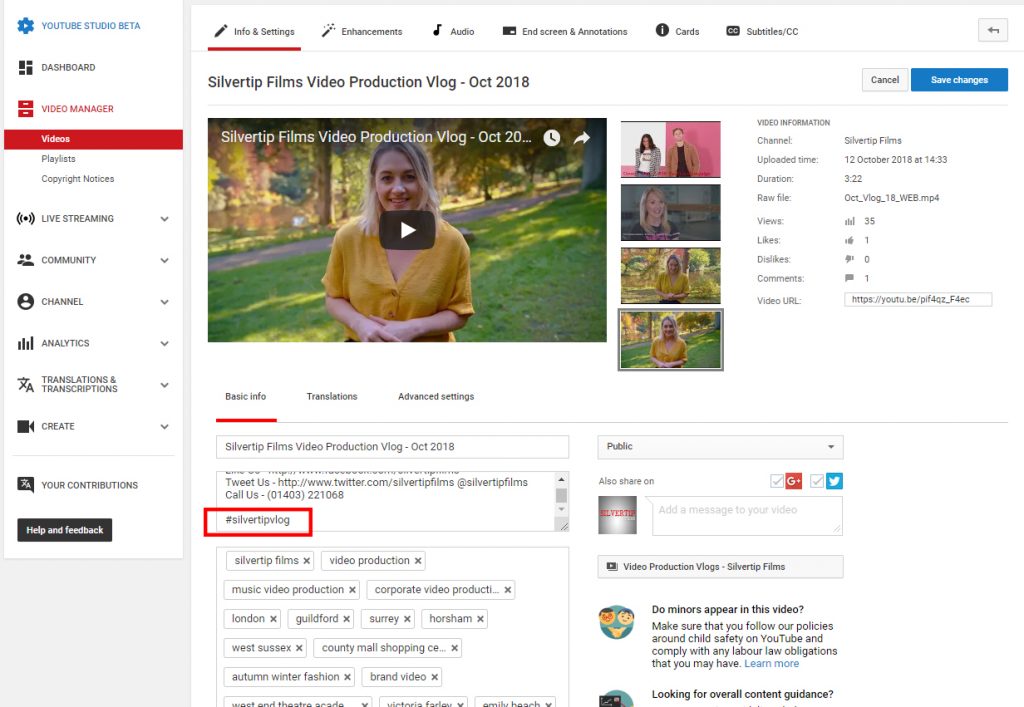Click the Video Production Vlogs playlist button
Screen dimensions: 1024x707
click(x=720, y=567)
